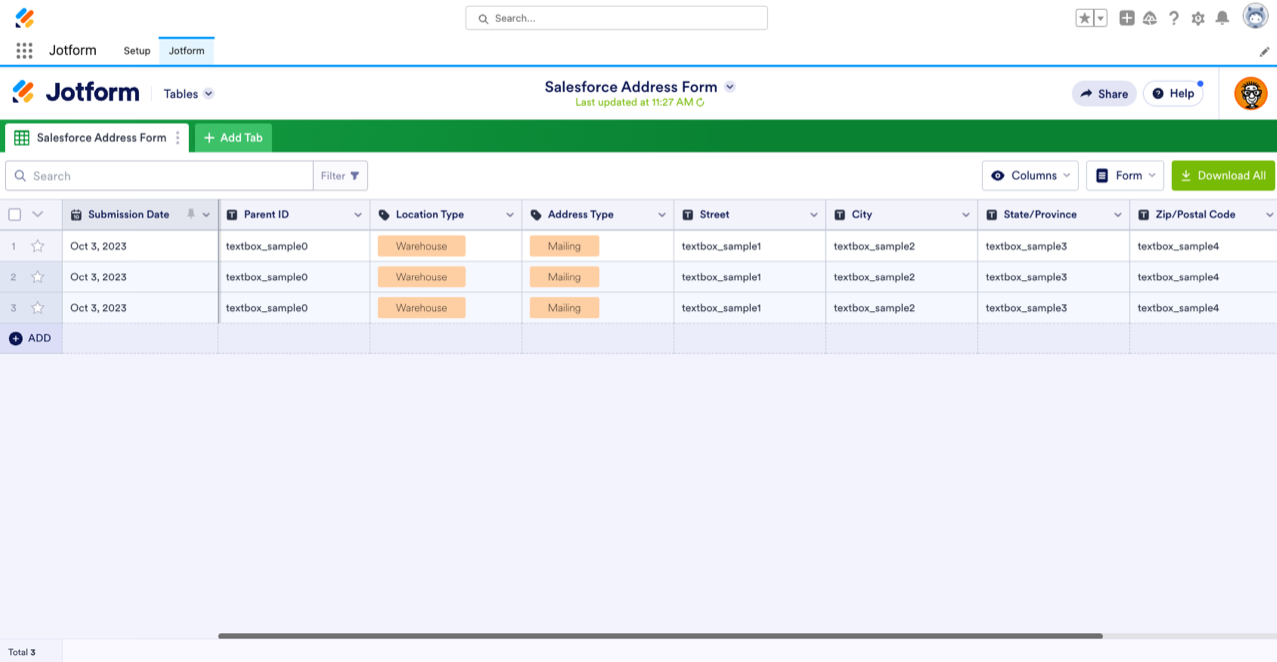Screen dimensions: 1277x662
Task: Open the Salesforce setup gear icon
Action: (x=1198, y=18)
